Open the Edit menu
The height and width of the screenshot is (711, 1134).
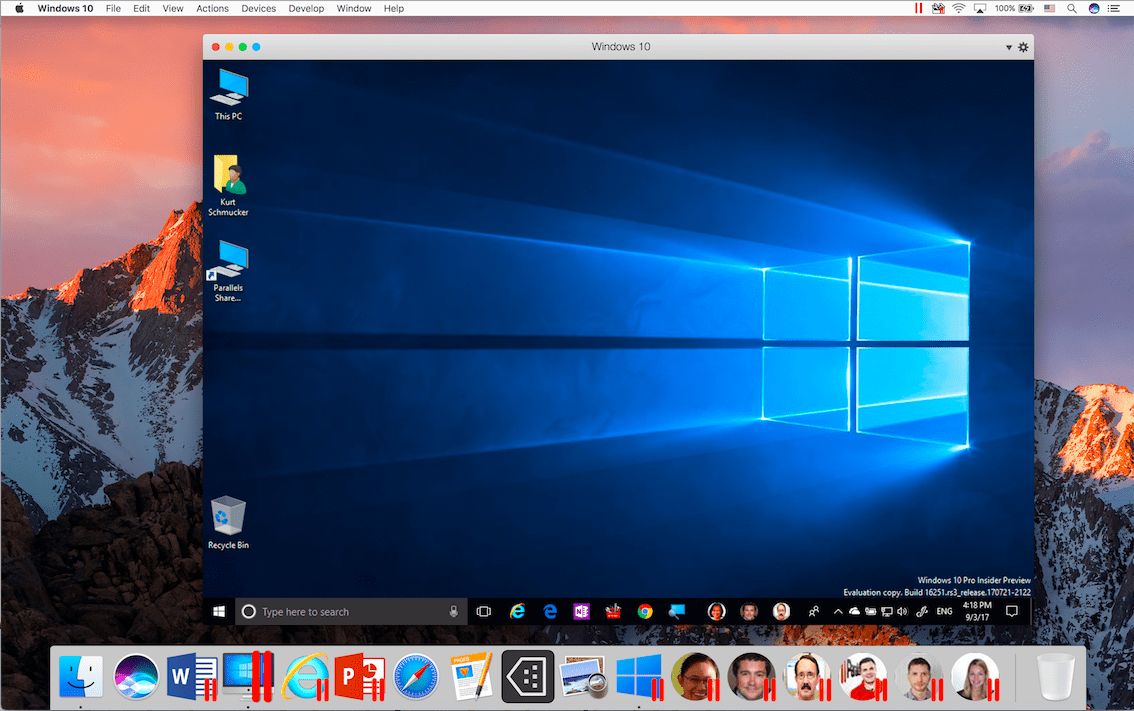pyautogui.click(x=142, y=9)
